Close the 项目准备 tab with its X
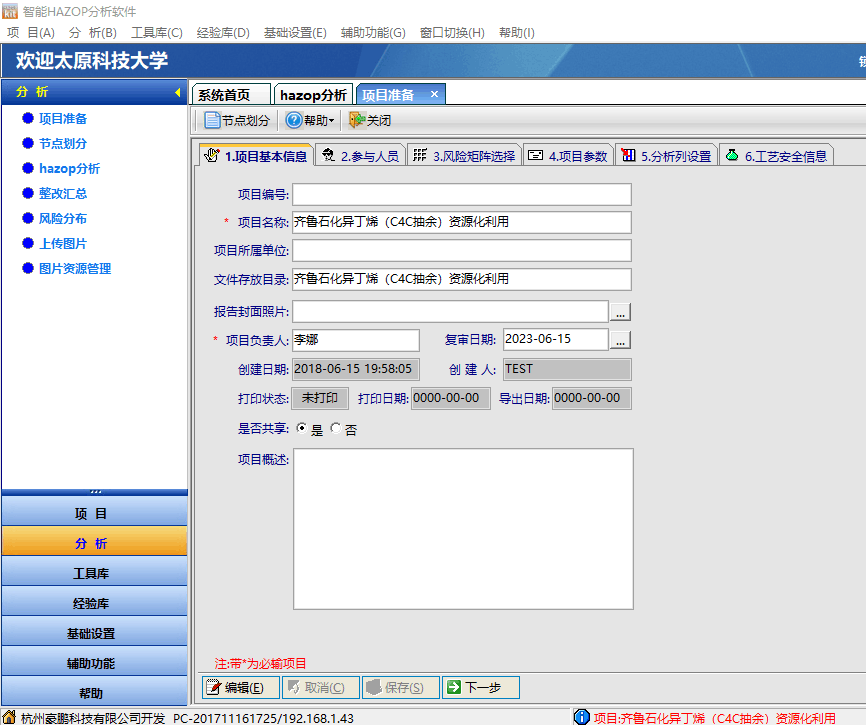Image resolution: width=866 pixels, height=725 pixels. click(x=435, y=94)
